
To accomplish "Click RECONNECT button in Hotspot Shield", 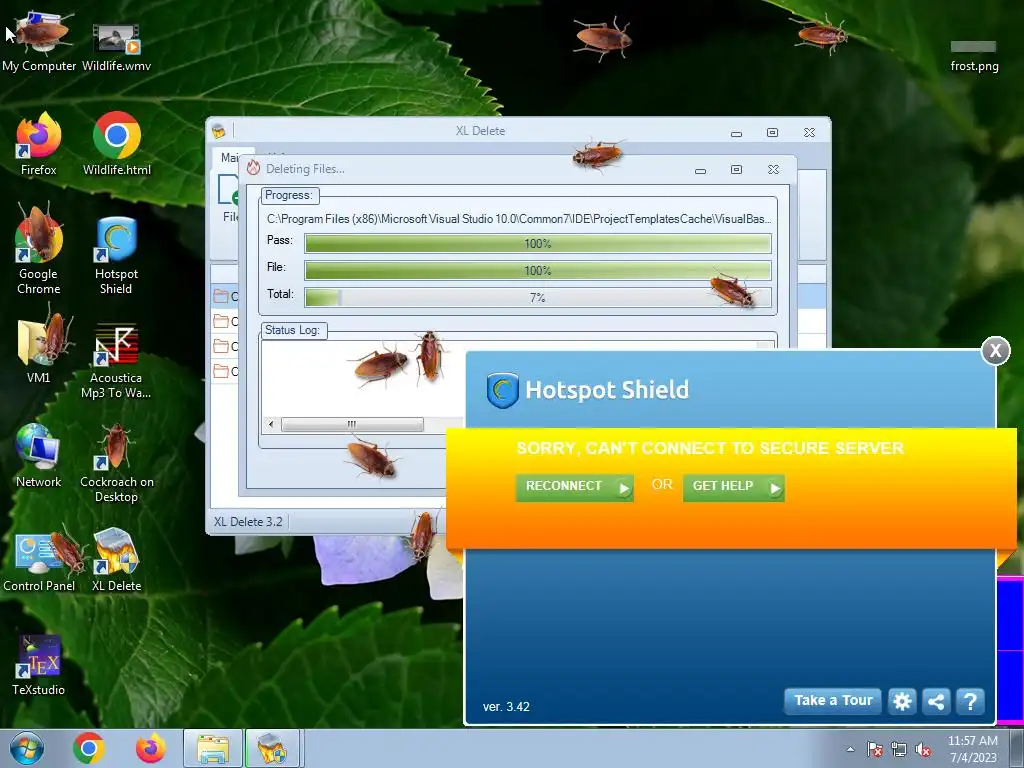I will pos(574,487).
